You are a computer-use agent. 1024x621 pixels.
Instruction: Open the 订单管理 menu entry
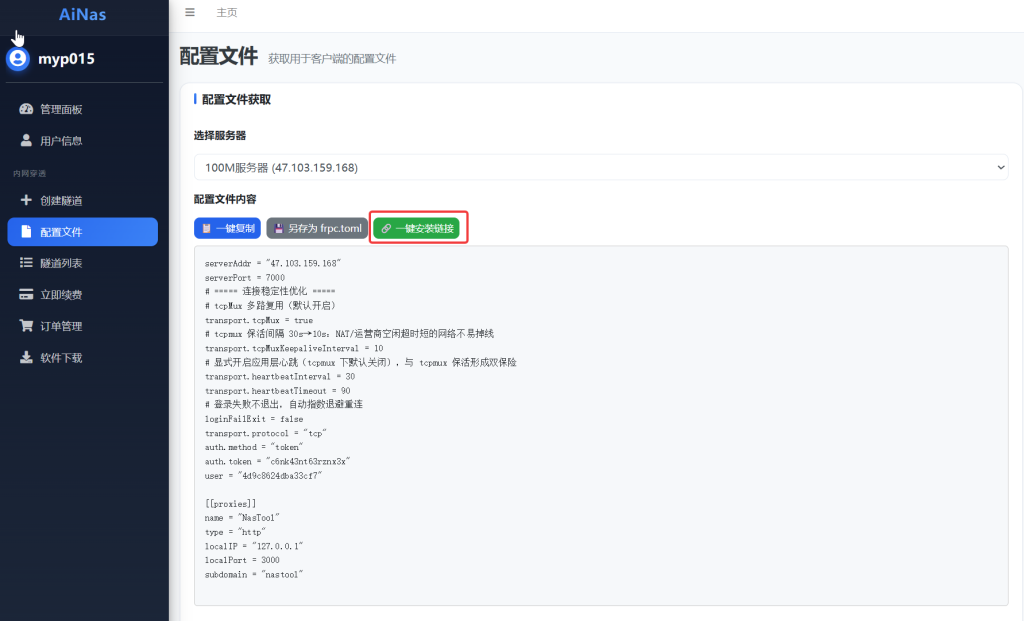(x=82, y=326)
